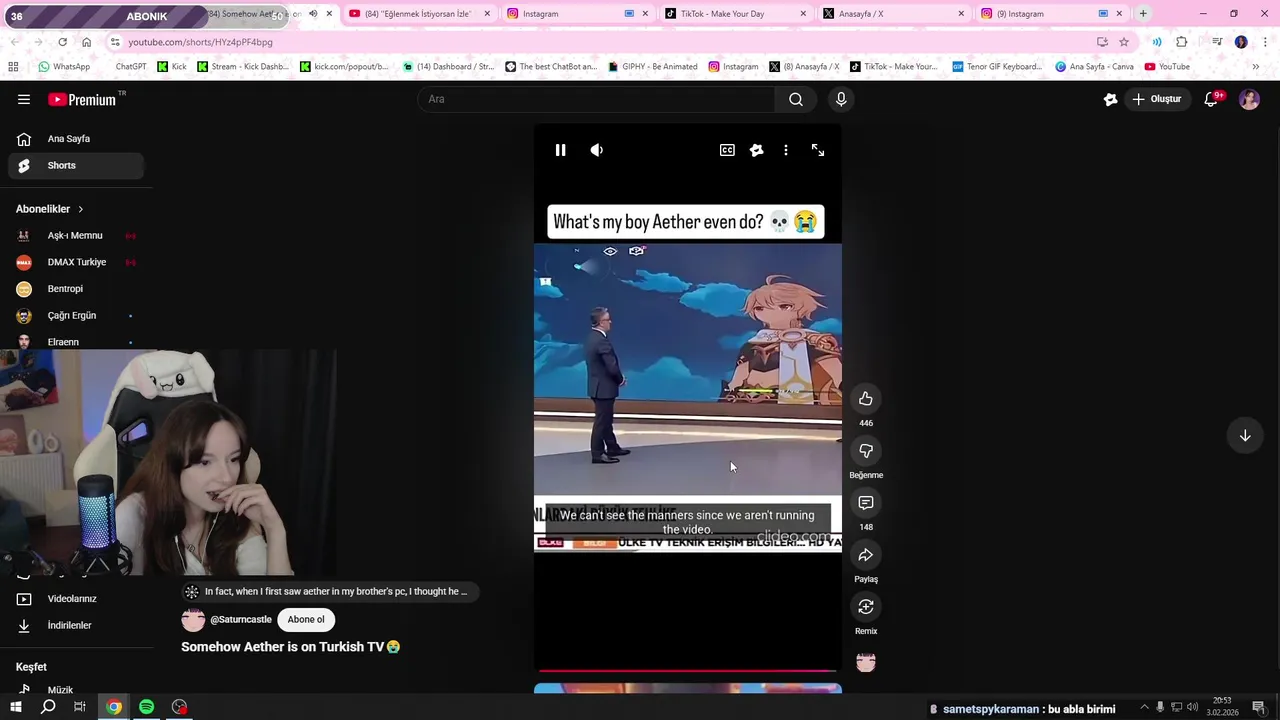Open @Saturncastle channel link

point(240,620)
